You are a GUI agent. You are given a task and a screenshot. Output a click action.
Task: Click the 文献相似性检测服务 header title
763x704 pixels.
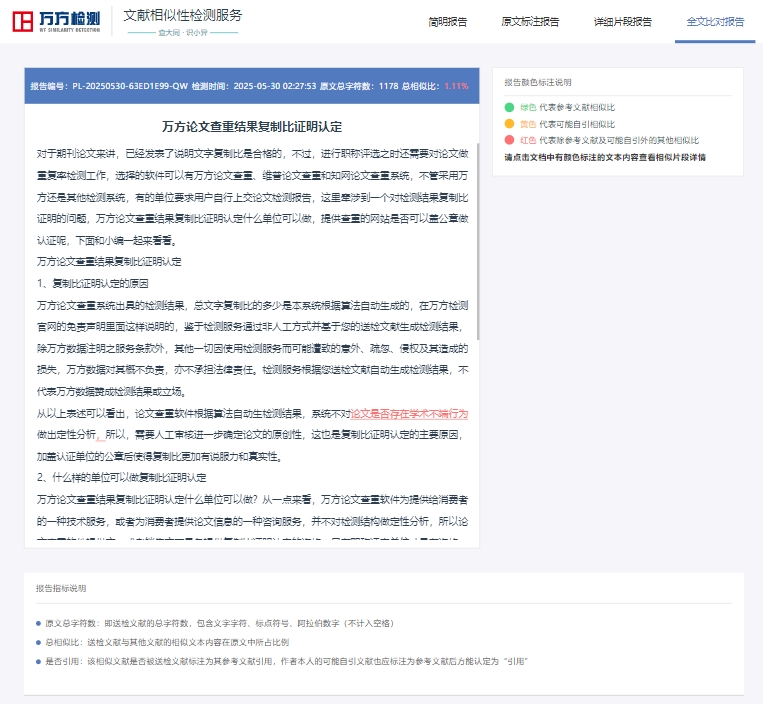point(182,16)
